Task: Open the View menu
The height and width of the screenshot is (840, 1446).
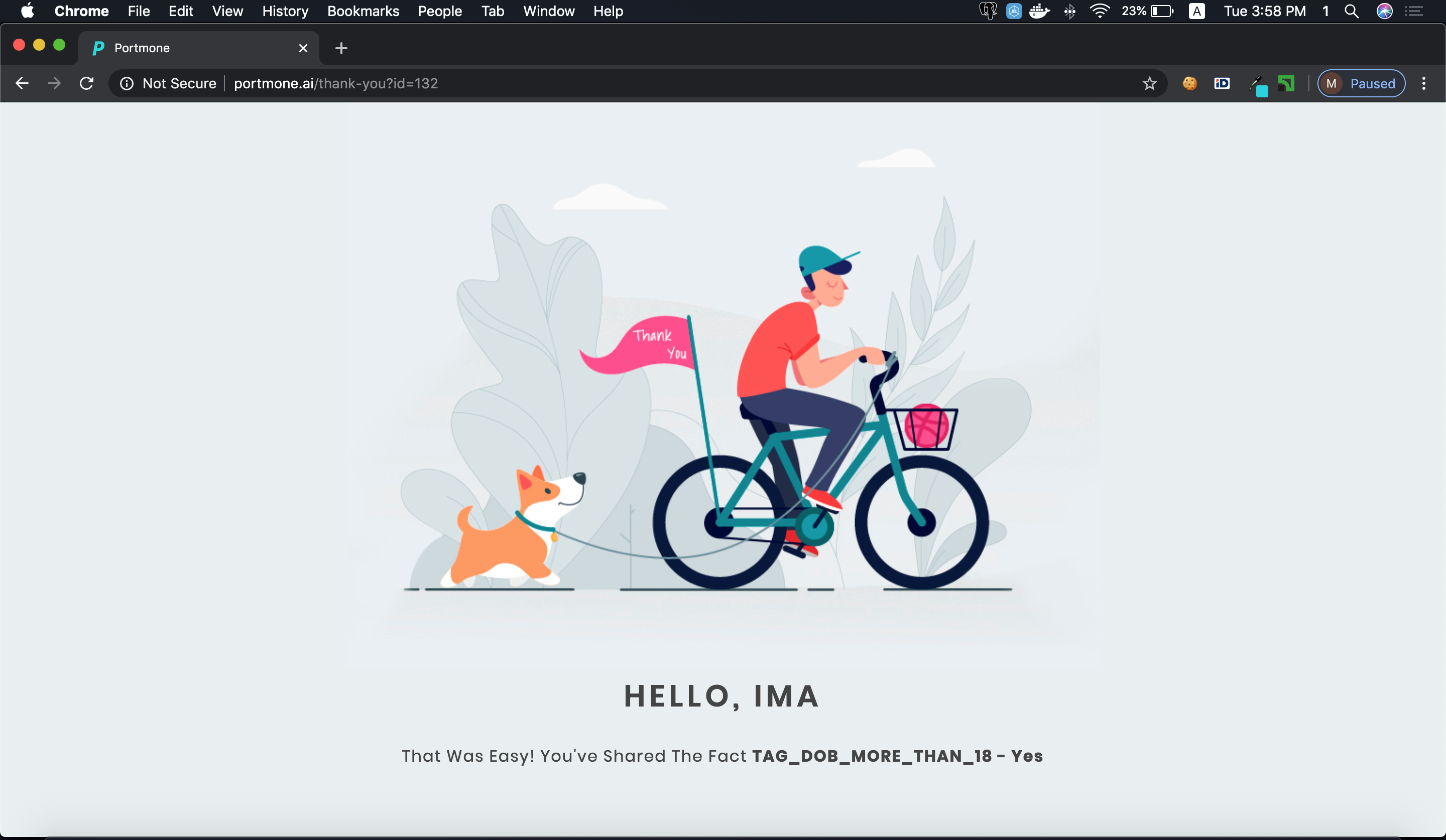Action: click(228, 11)
